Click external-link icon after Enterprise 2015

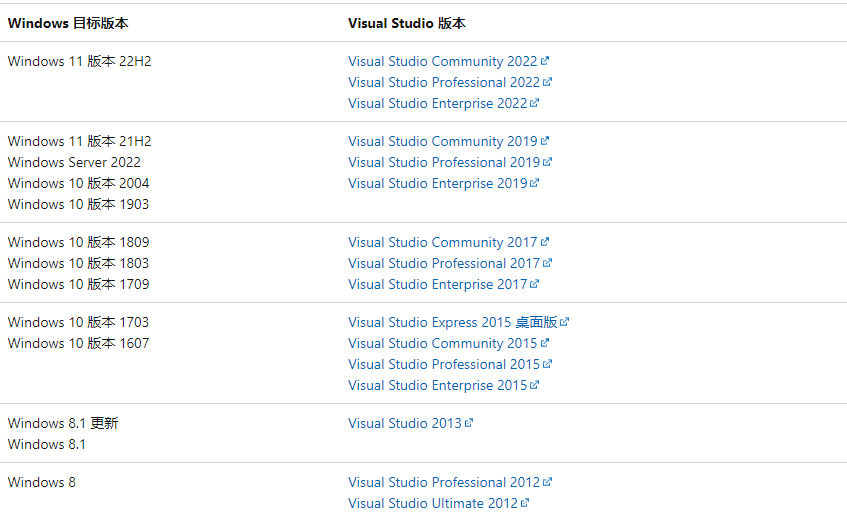(534, 385)
